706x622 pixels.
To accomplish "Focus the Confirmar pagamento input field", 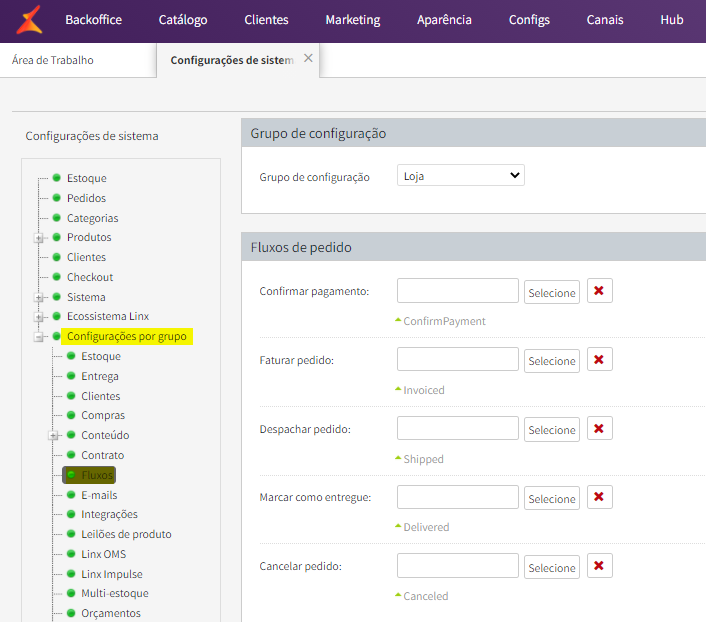I will pyautogui.click(x=457, y=291).
